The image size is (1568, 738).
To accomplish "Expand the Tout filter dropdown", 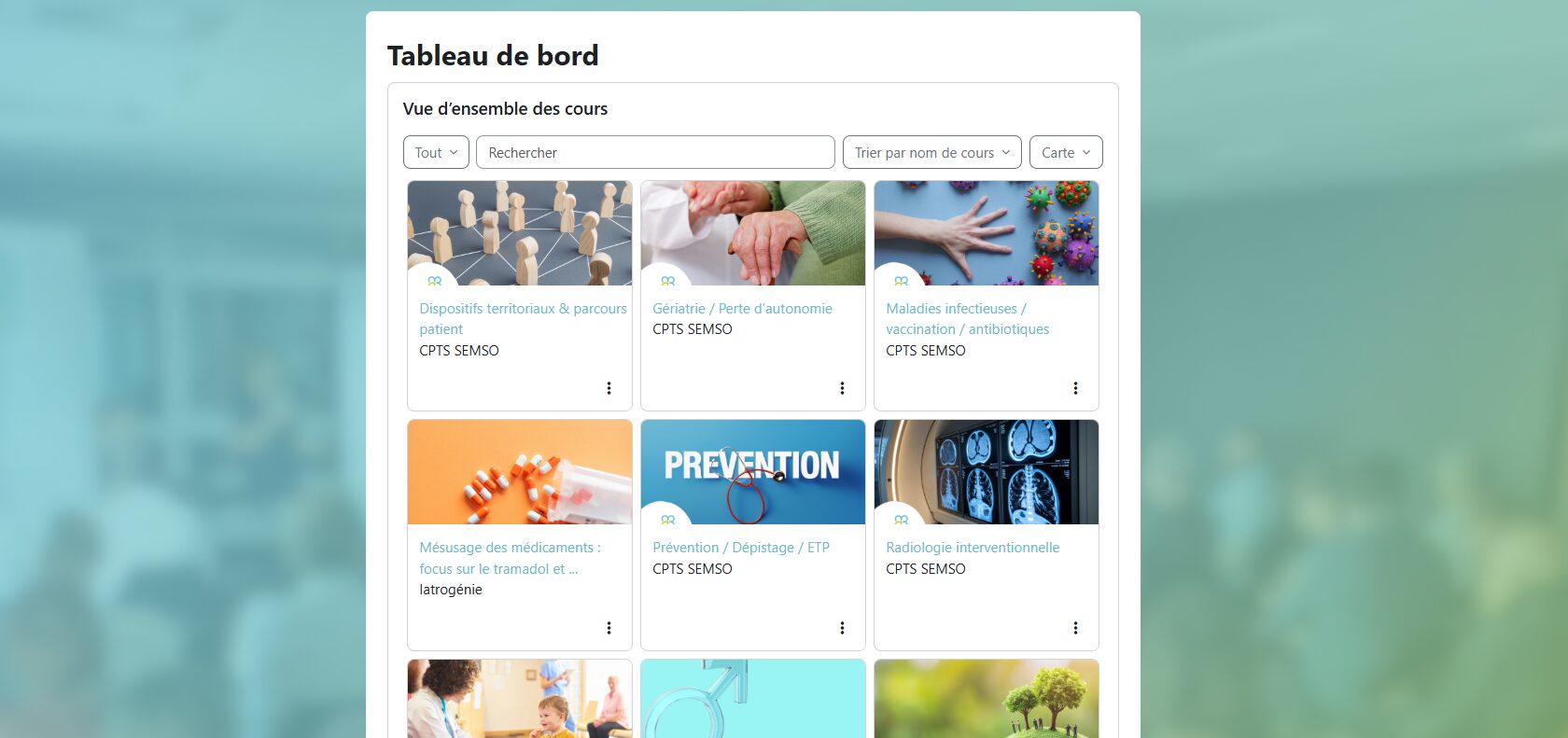I will pos(436,152).
